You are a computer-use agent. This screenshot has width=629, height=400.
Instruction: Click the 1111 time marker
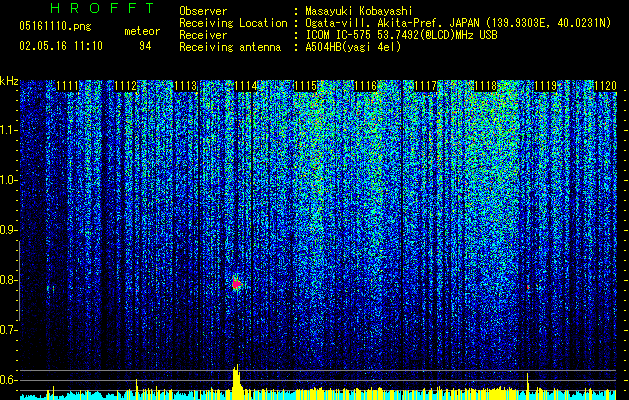(67, 86)
